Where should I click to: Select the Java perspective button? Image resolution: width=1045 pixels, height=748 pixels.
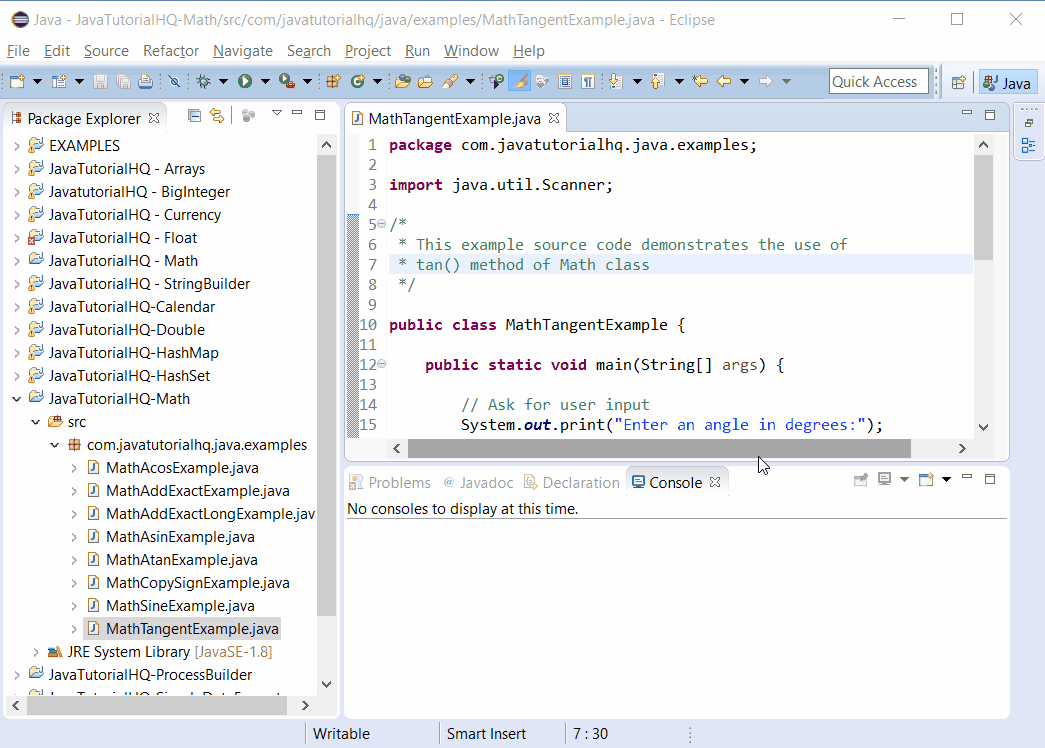click(1008, 83)
